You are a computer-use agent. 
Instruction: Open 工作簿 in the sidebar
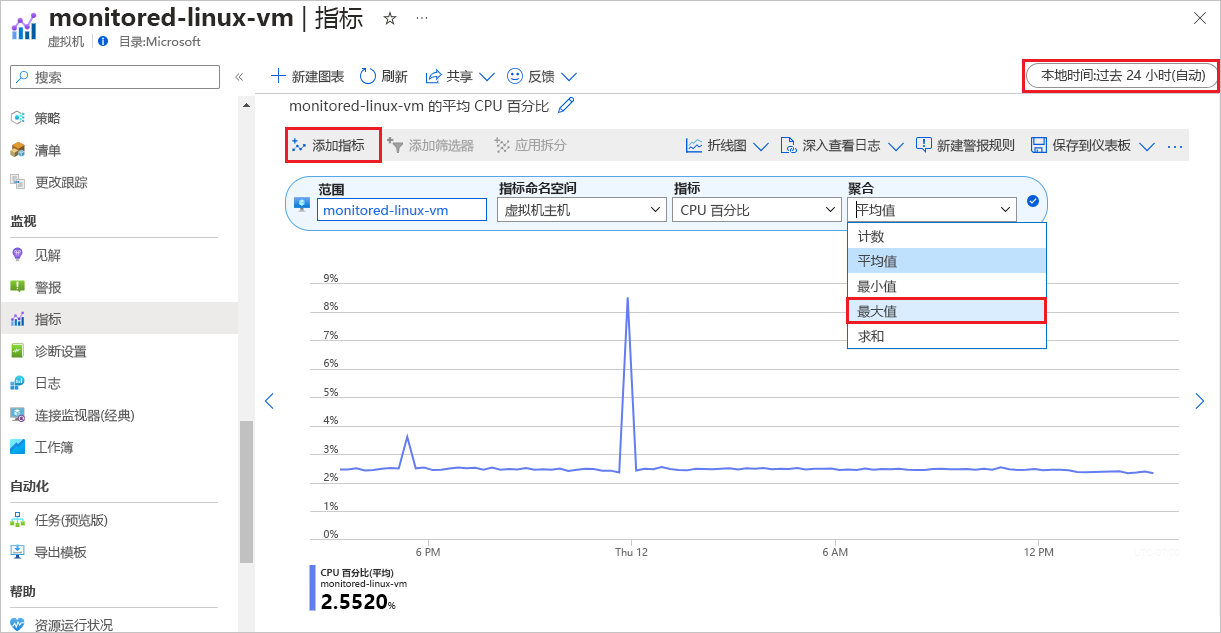119,447
